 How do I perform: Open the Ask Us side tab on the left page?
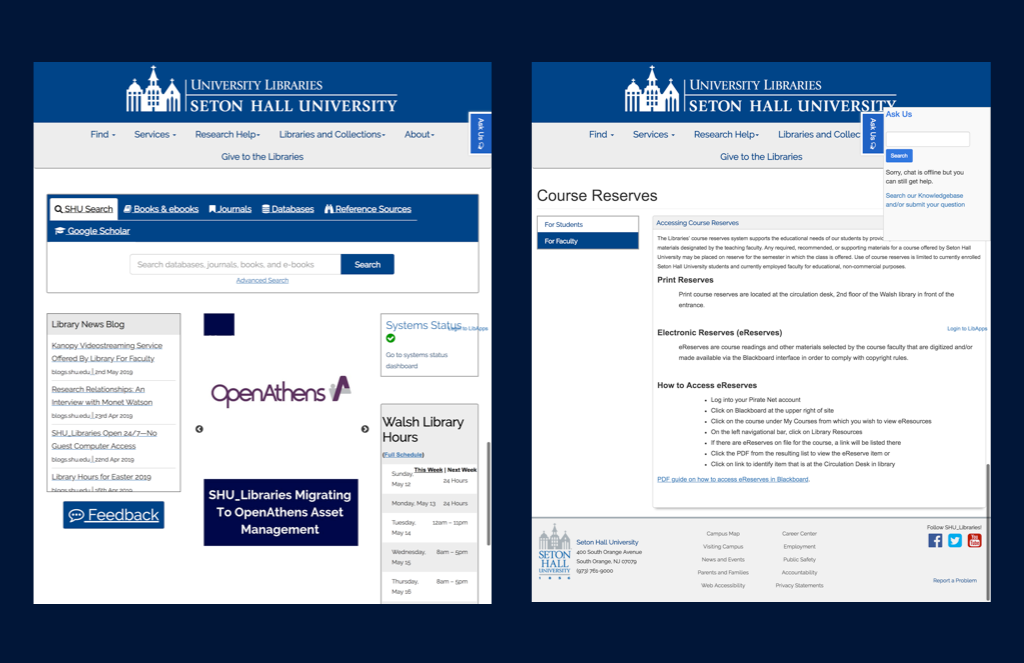[480, 133]
